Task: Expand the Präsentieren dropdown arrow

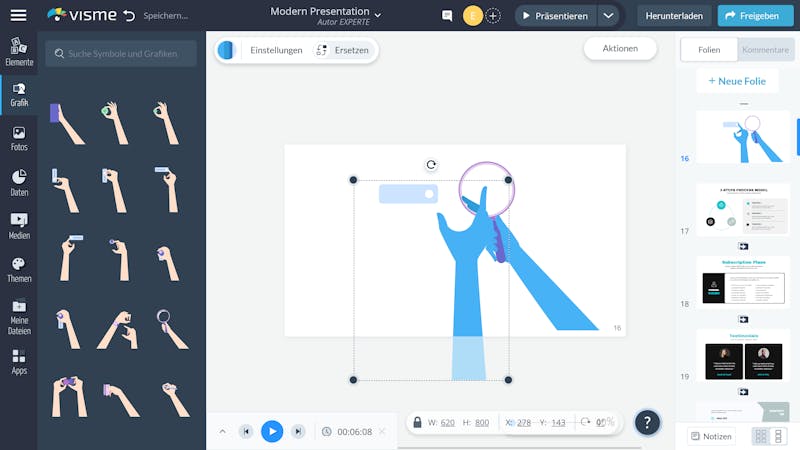Action: tap(608, 16)
